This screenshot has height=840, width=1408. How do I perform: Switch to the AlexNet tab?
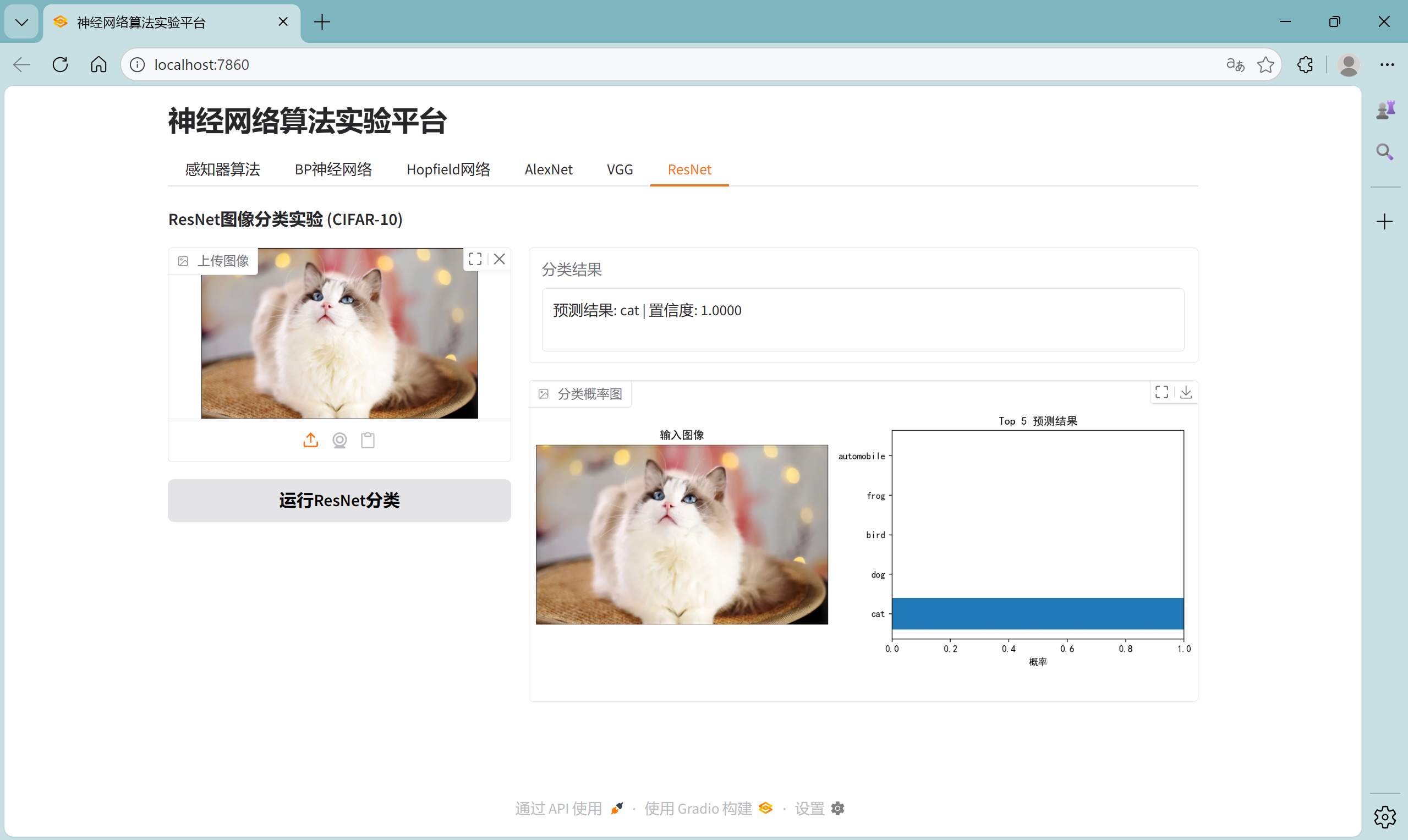pyautogui.click(x=548, y=169)
